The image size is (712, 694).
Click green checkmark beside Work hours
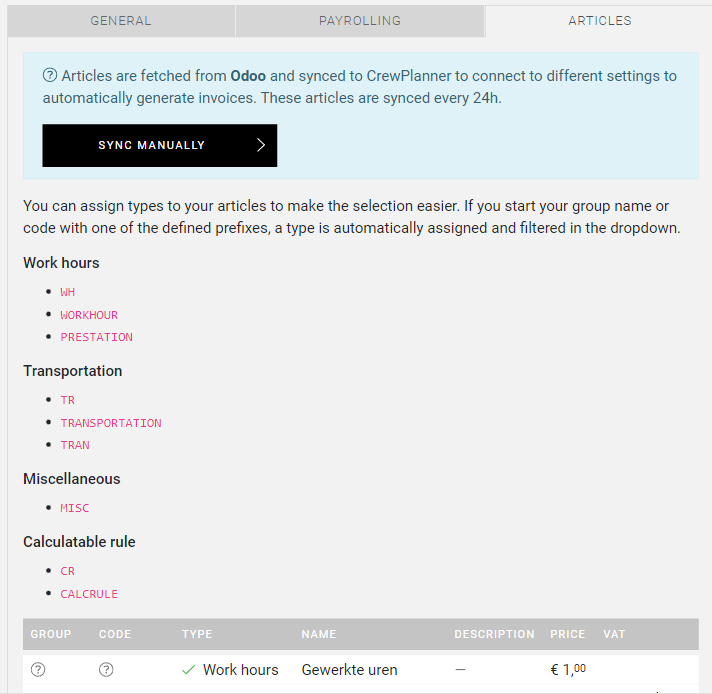click(x=188, y=670)
